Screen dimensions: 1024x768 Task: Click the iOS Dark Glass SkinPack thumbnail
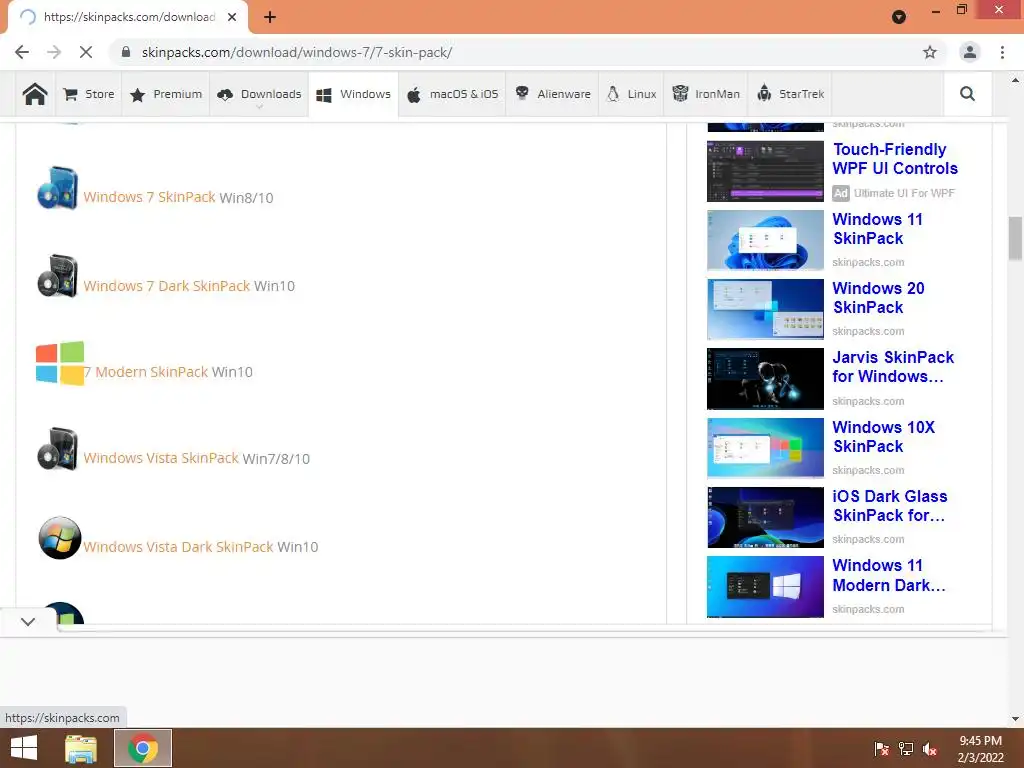[x=765, y=517]
